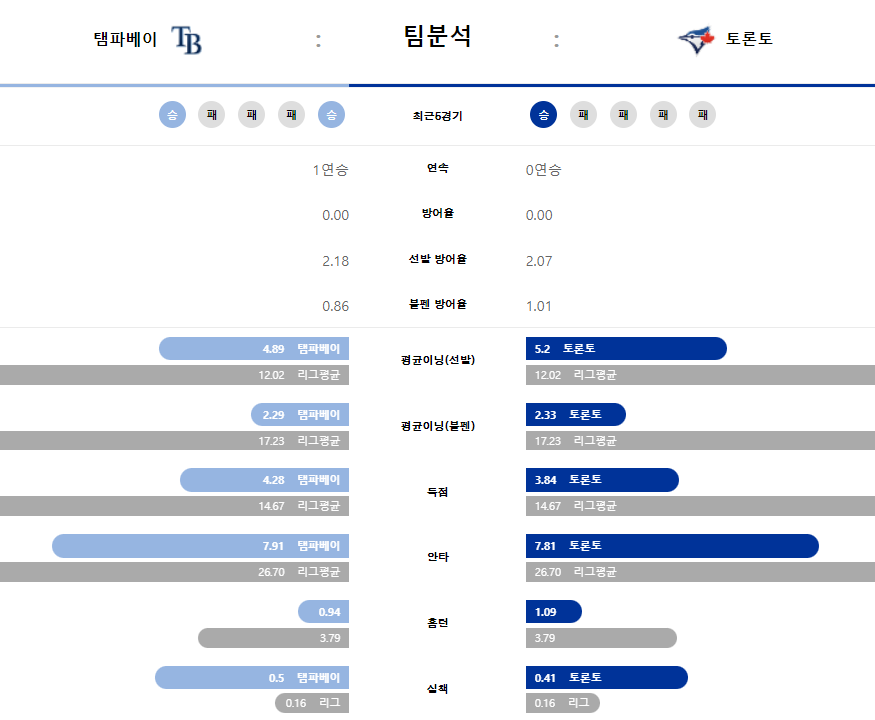Click the Tampa Bay 2.18 starter ERA value
This screenshot has height=720, width=875.
(x=335, y=261)
